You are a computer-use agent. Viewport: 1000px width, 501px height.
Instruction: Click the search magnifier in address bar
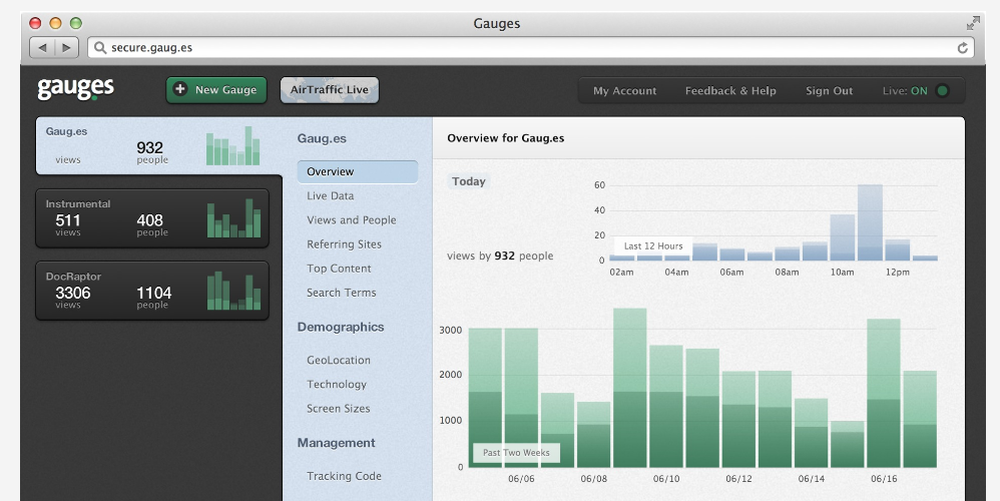99,47
